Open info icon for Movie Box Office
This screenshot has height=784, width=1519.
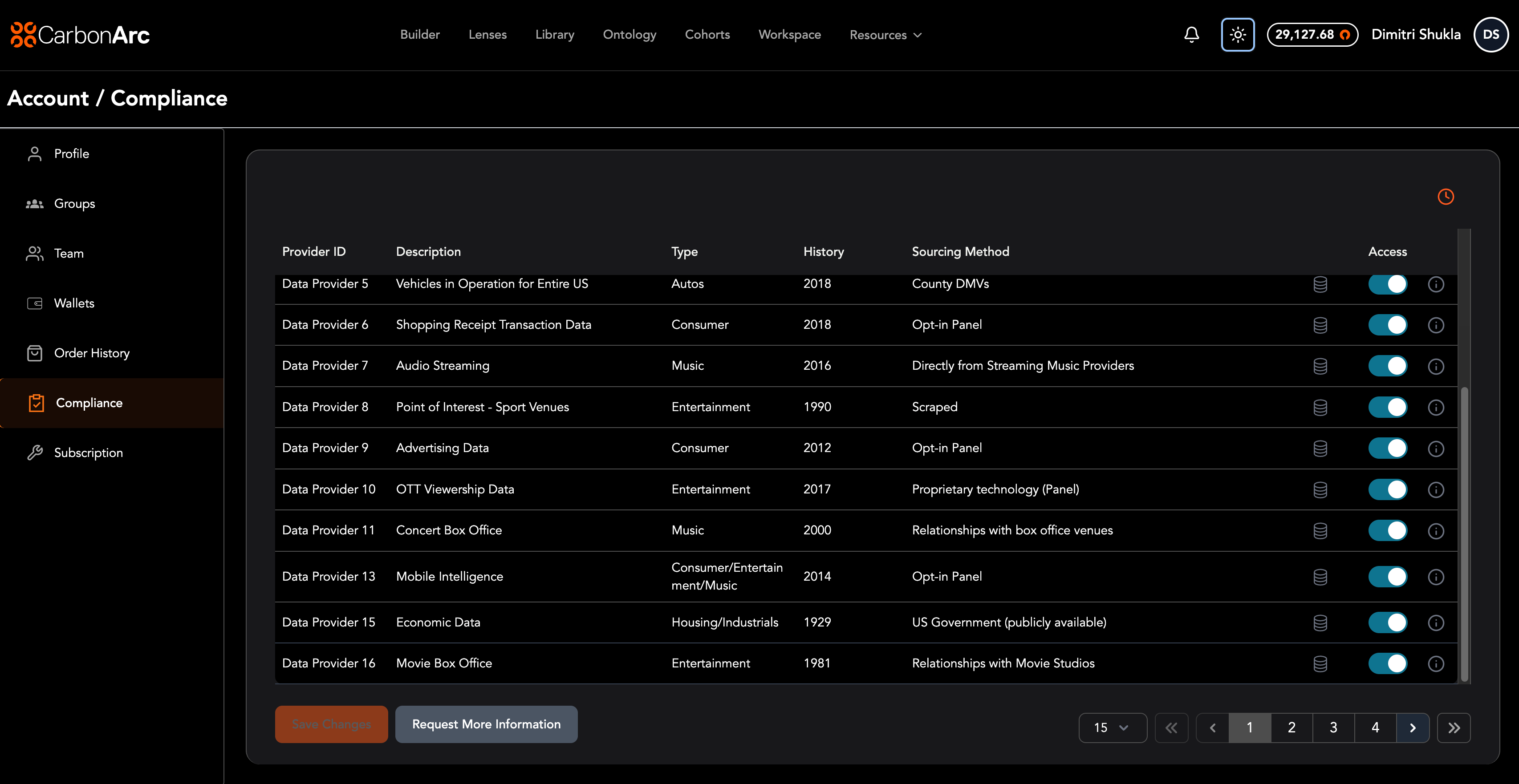pos(1435,664)
